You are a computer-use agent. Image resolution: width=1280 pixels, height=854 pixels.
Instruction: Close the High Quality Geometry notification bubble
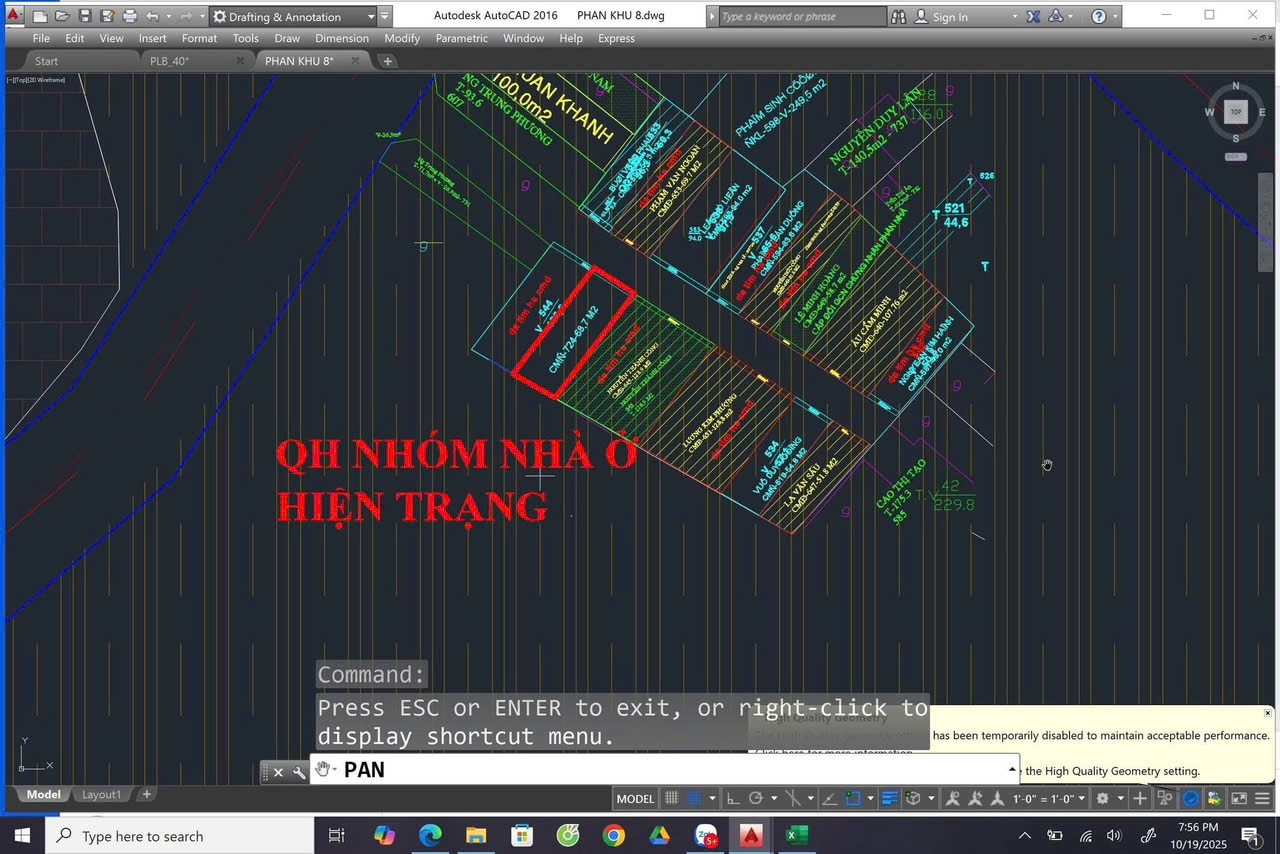1268,712
